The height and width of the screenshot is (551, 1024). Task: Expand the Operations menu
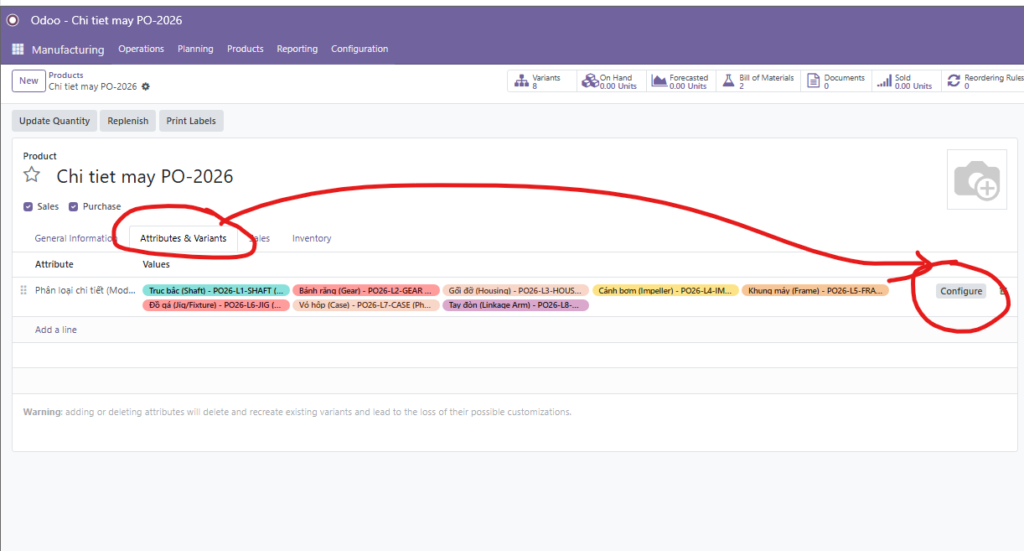[141, 49]
